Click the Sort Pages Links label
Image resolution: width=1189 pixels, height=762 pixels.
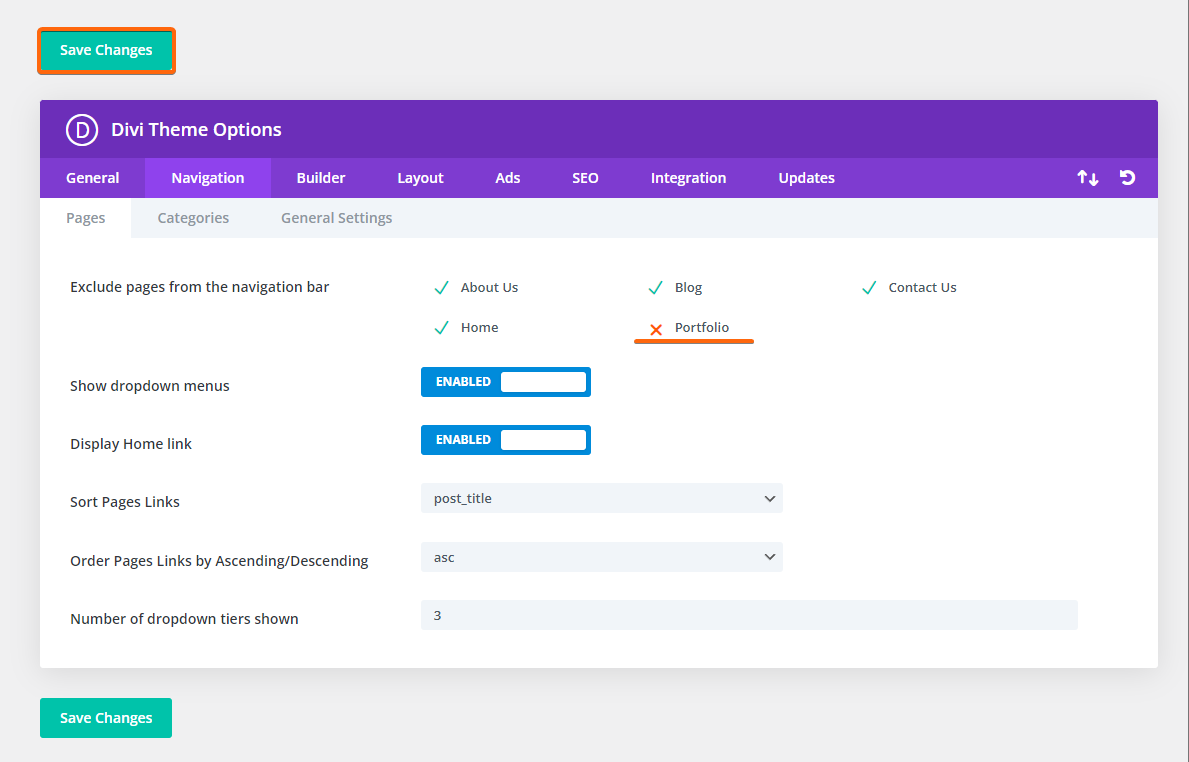coord(124,502)
